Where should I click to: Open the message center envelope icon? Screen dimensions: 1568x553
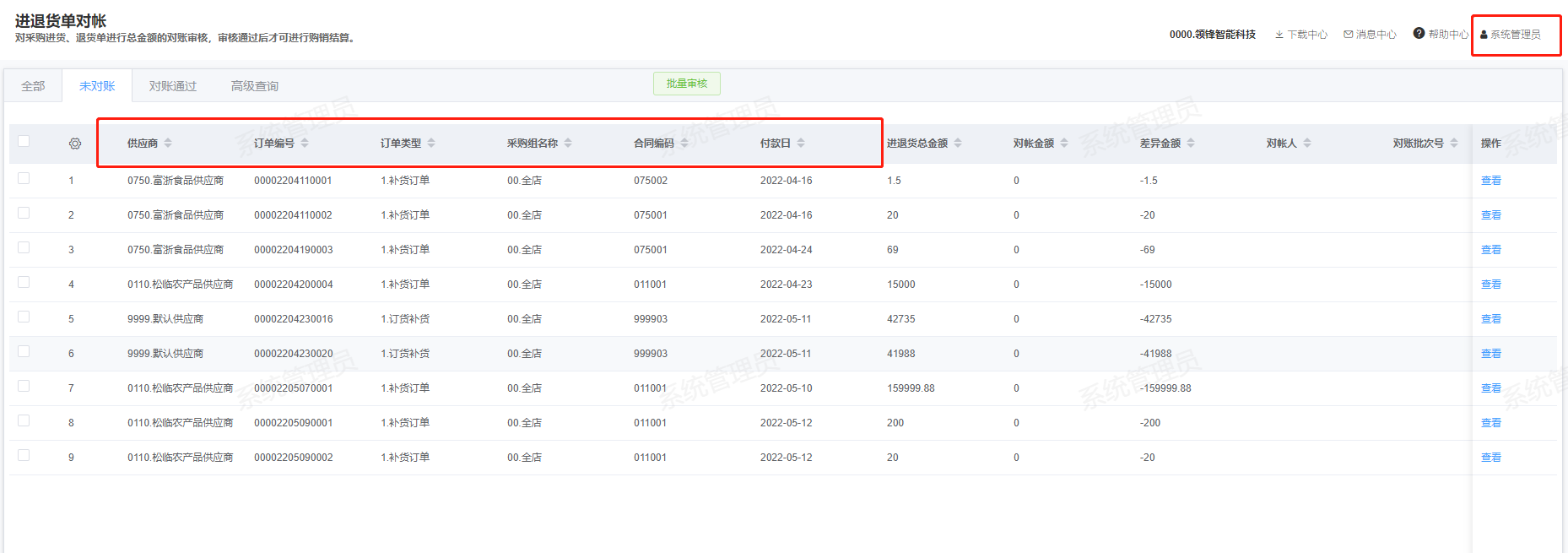[1349, 35]
